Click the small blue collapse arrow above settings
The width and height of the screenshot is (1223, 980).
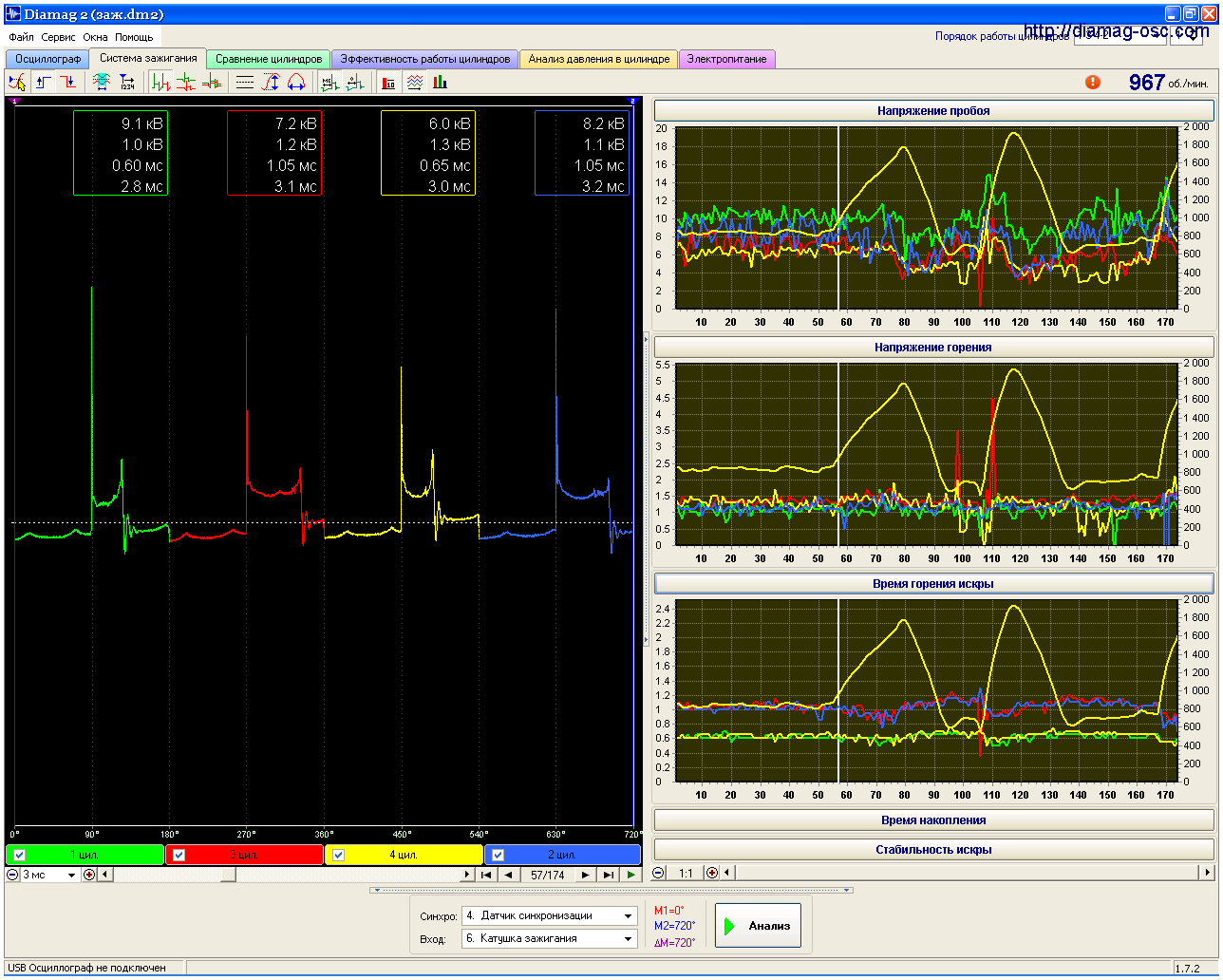pyautogui.click(x=377, y=891)
